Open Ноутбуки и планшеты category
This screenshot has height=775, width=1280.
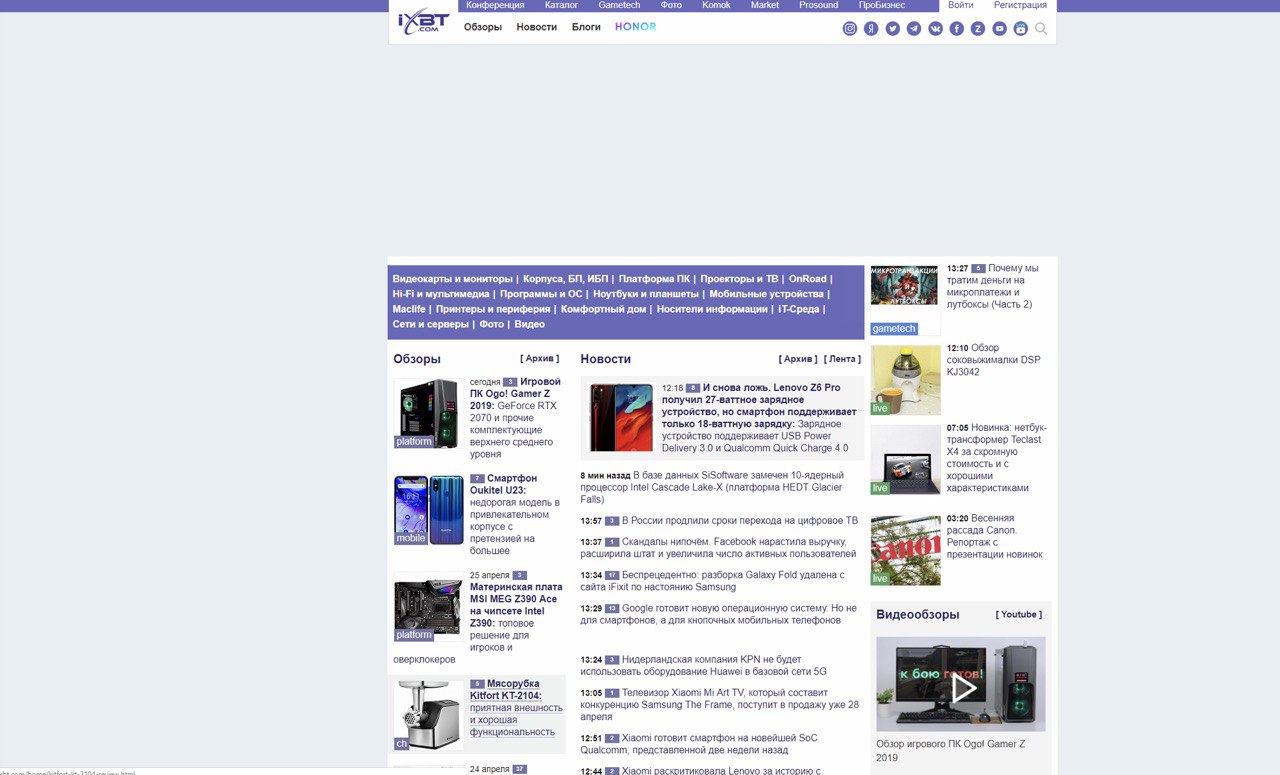coord(646,294)
